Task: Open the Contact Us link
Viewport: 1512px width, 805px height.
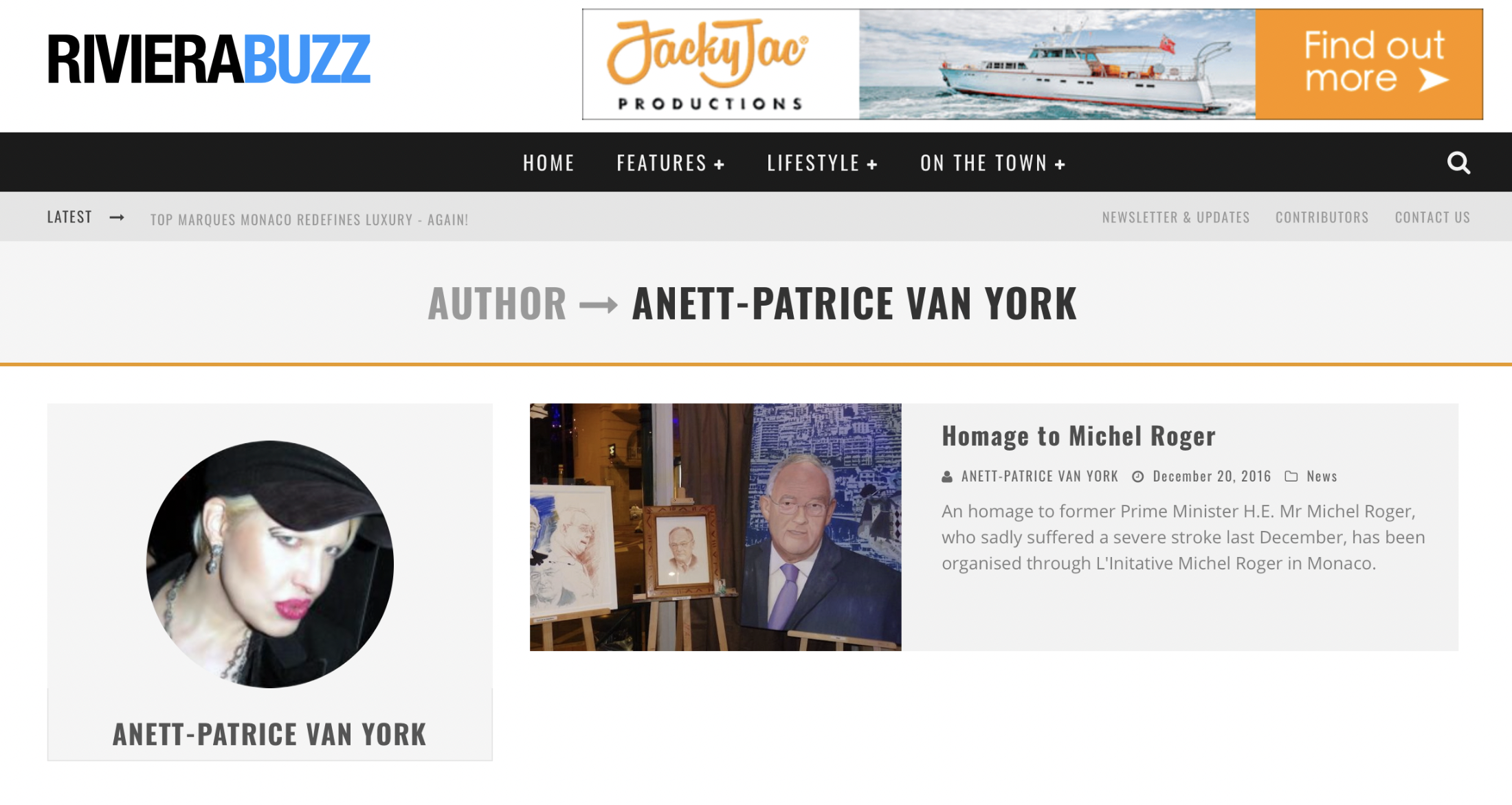Action: click(1432, 218)
